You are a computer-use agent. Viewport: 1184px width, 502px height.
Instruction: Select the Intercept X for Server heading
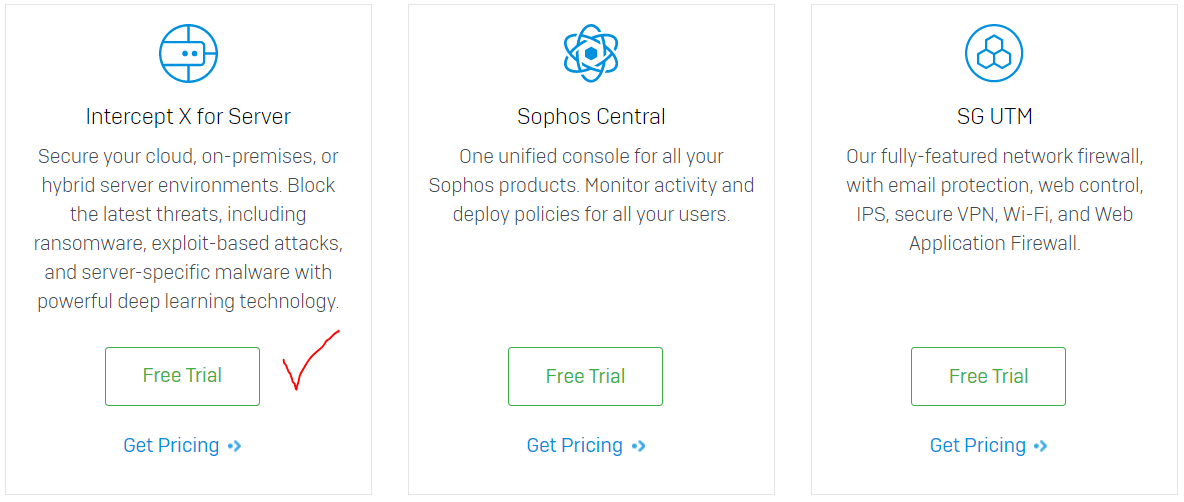point(188,117)
